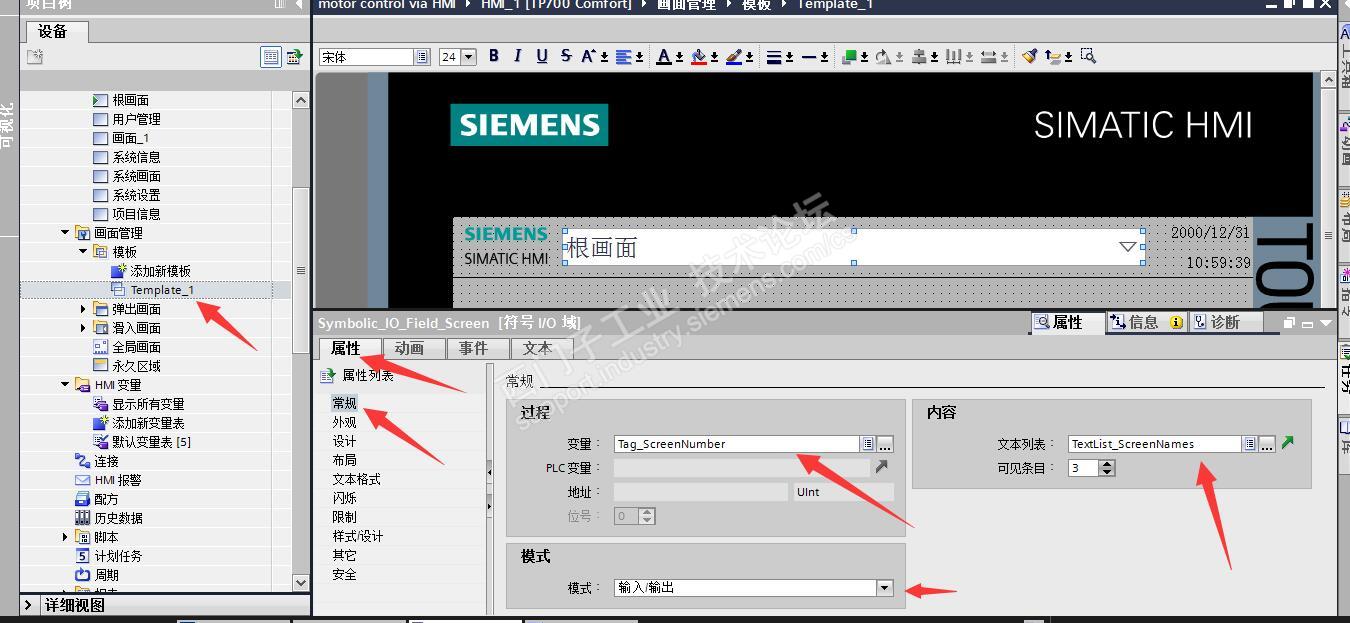
Task: Click the zoom selection magnifier icon
Action: click(x=1088, y=56)
